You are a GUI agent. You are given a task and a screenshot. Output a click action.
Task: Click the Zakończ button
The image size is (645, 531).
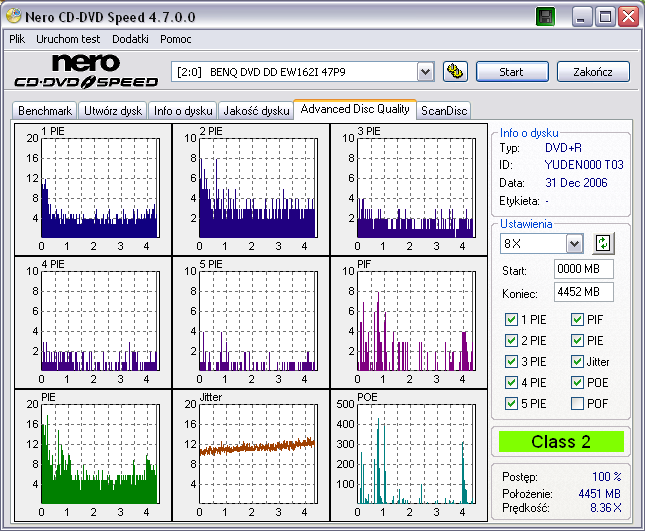[593, 72]
